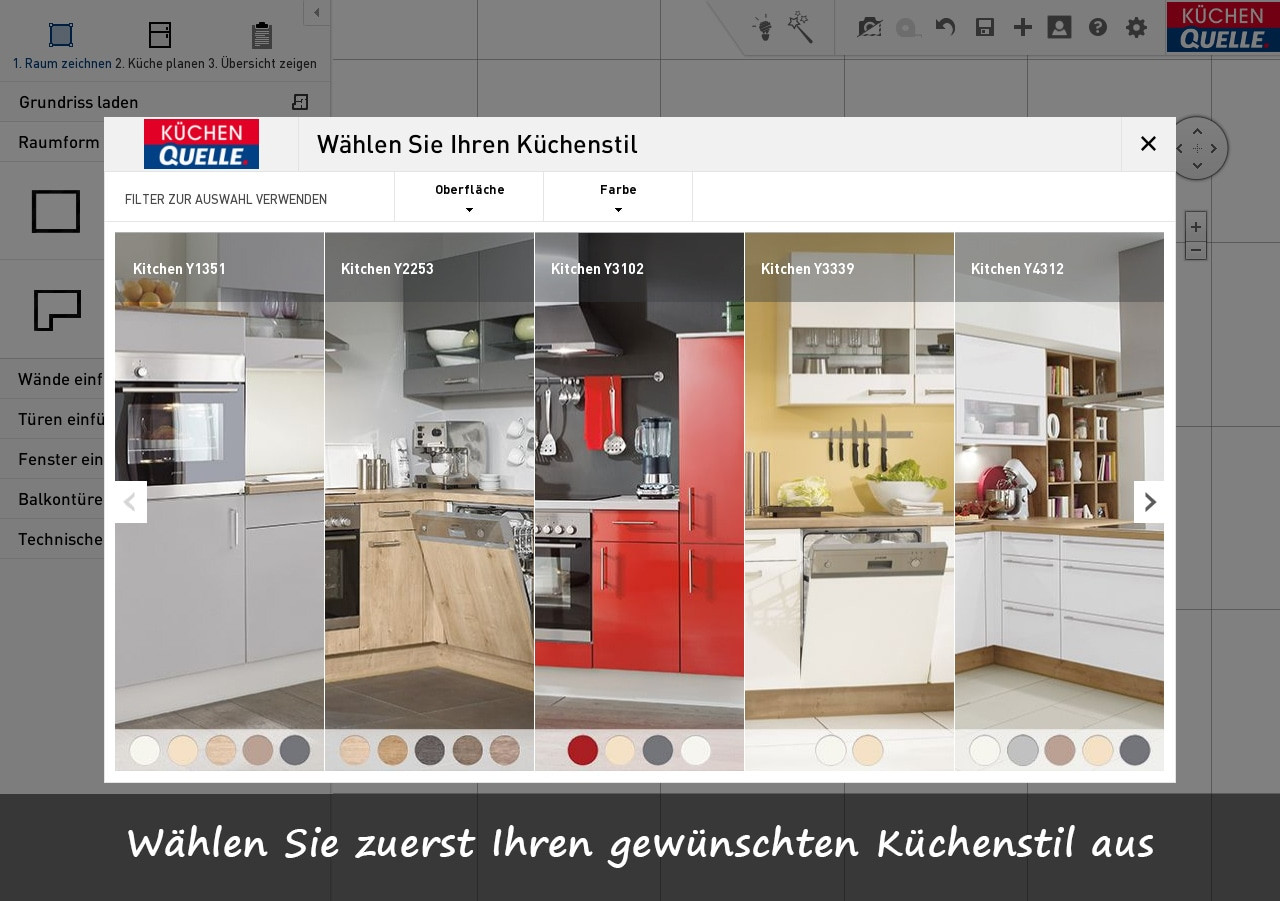Collapse the left sidebar arrow
This screenshot has width=1280, height=901.
click(x=317, y=12)
